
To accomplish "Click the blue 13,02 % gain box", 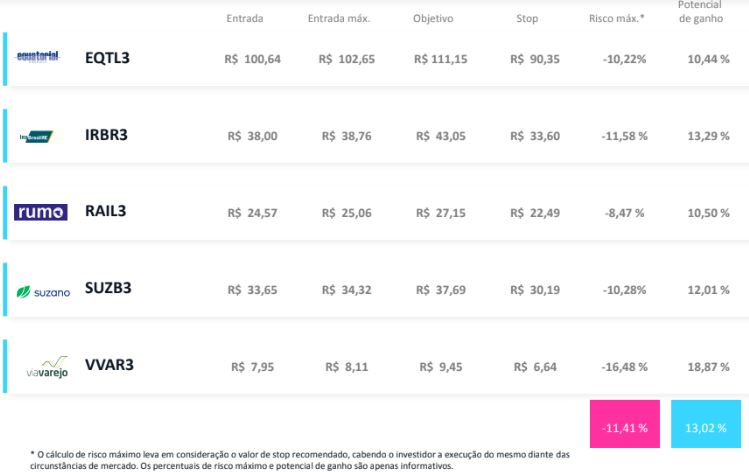I will point(706,424).
